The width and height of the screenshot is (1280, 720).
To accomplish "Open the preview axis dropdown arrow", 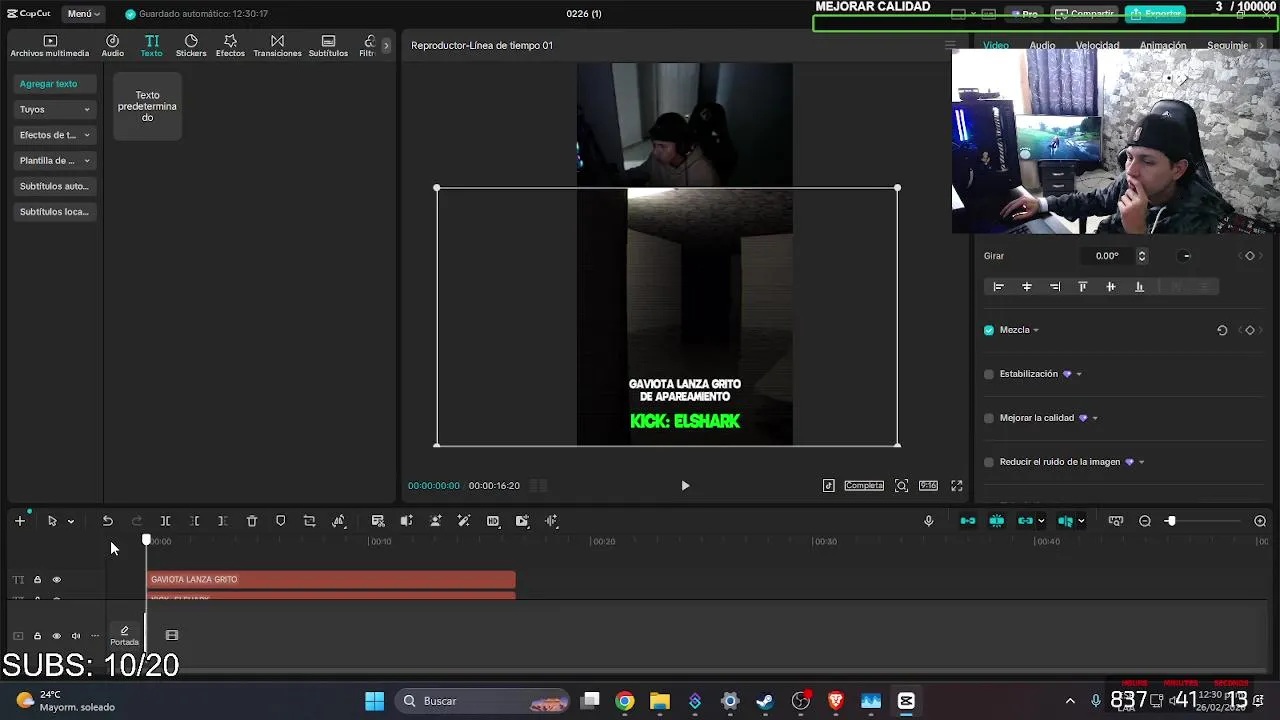I will (x=1081, y=521).
